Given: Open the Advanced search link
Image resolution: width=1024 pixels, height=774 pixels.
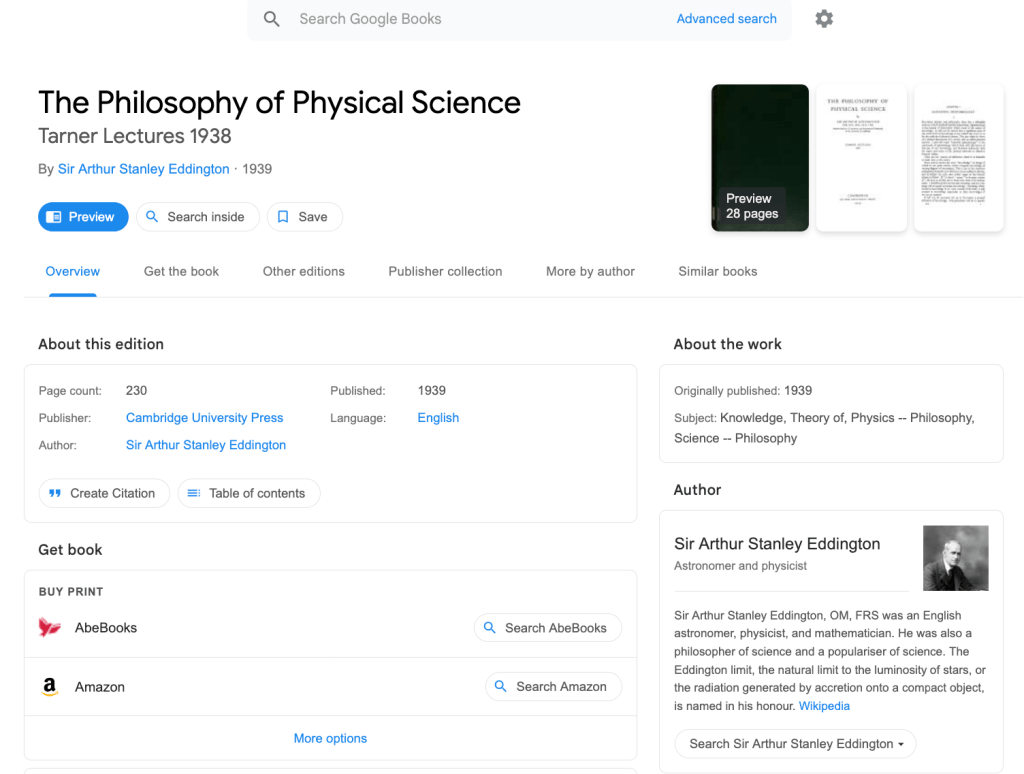Looking at the screenshot, I should coord(726,19).
